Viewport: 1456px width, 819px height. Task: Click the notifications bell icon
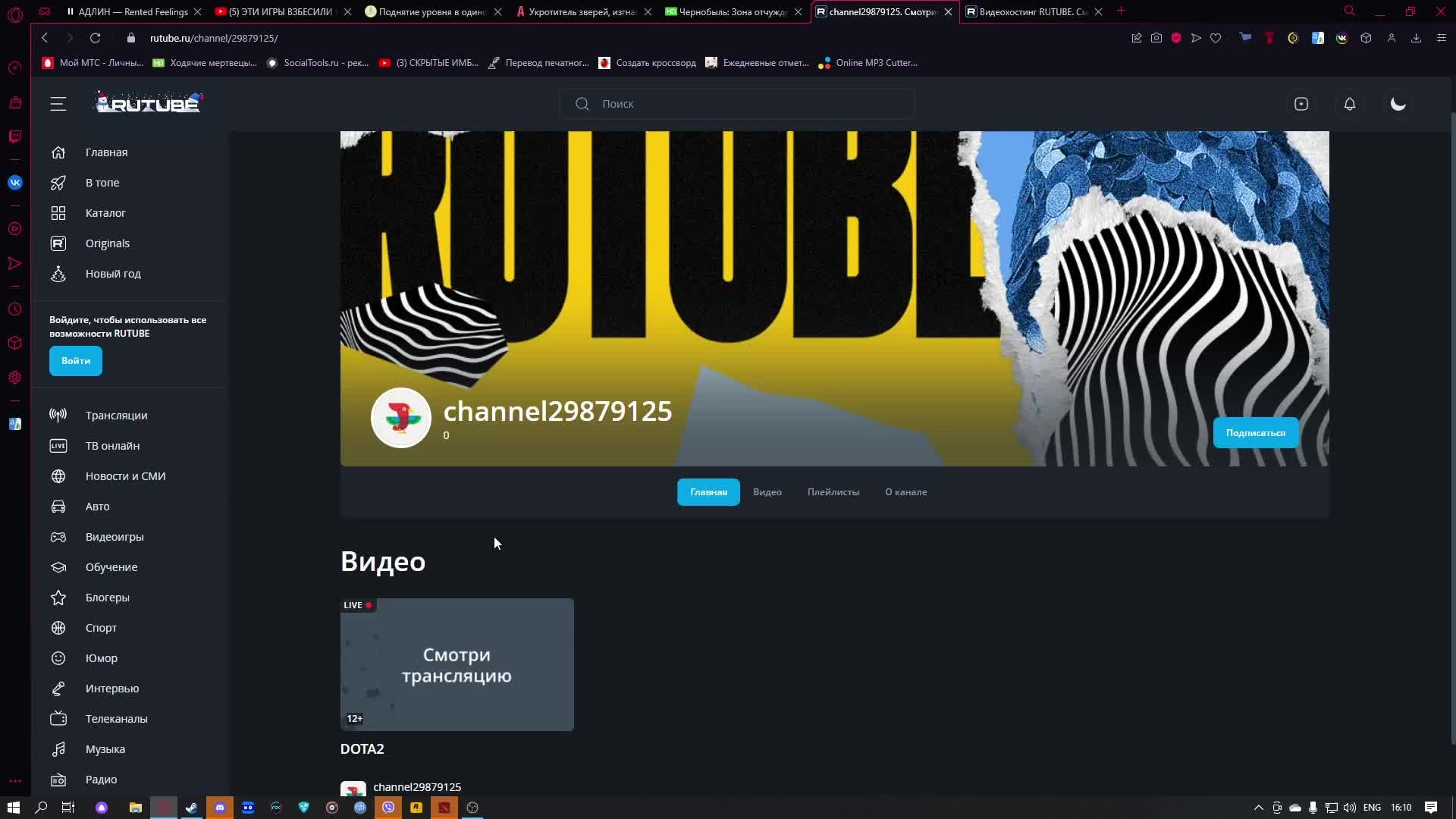(1349, 104)
